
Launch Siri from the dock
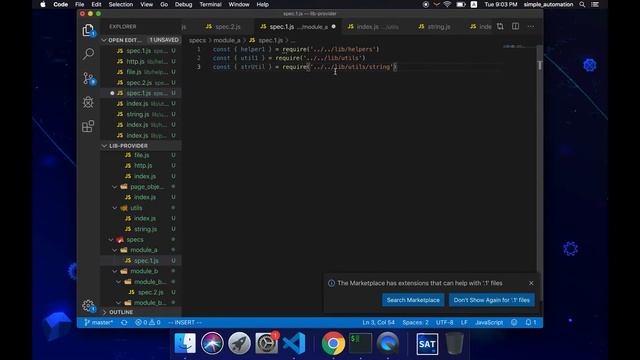212,343
